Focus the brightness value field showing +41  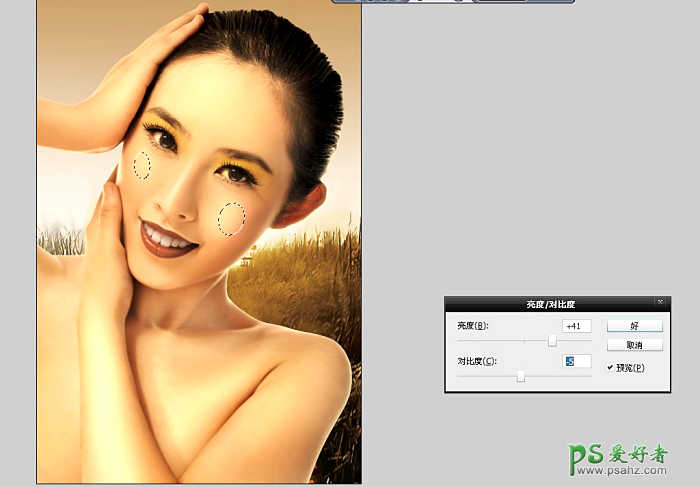[x=576, y=326]
